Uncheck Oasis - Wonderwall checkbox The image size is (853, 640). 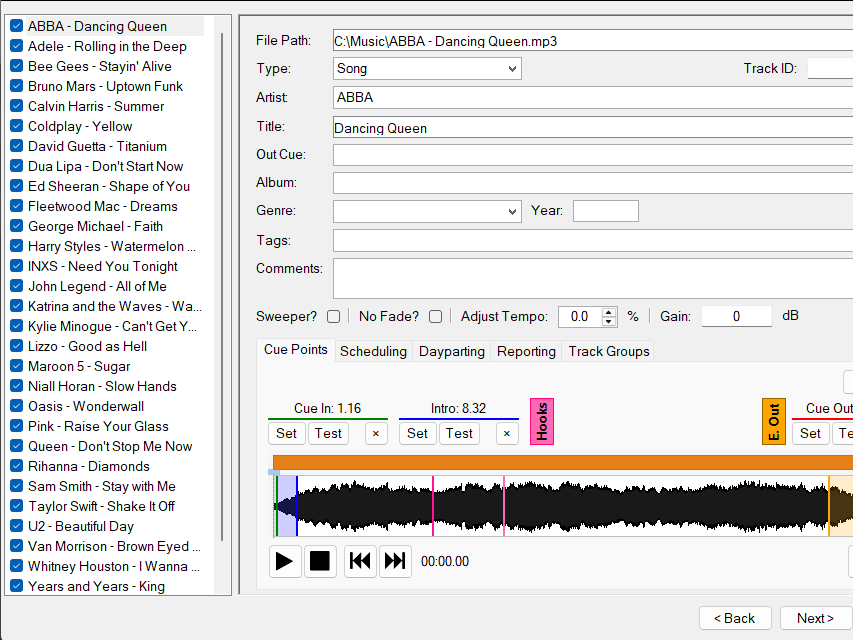click(x=17, y=406)
